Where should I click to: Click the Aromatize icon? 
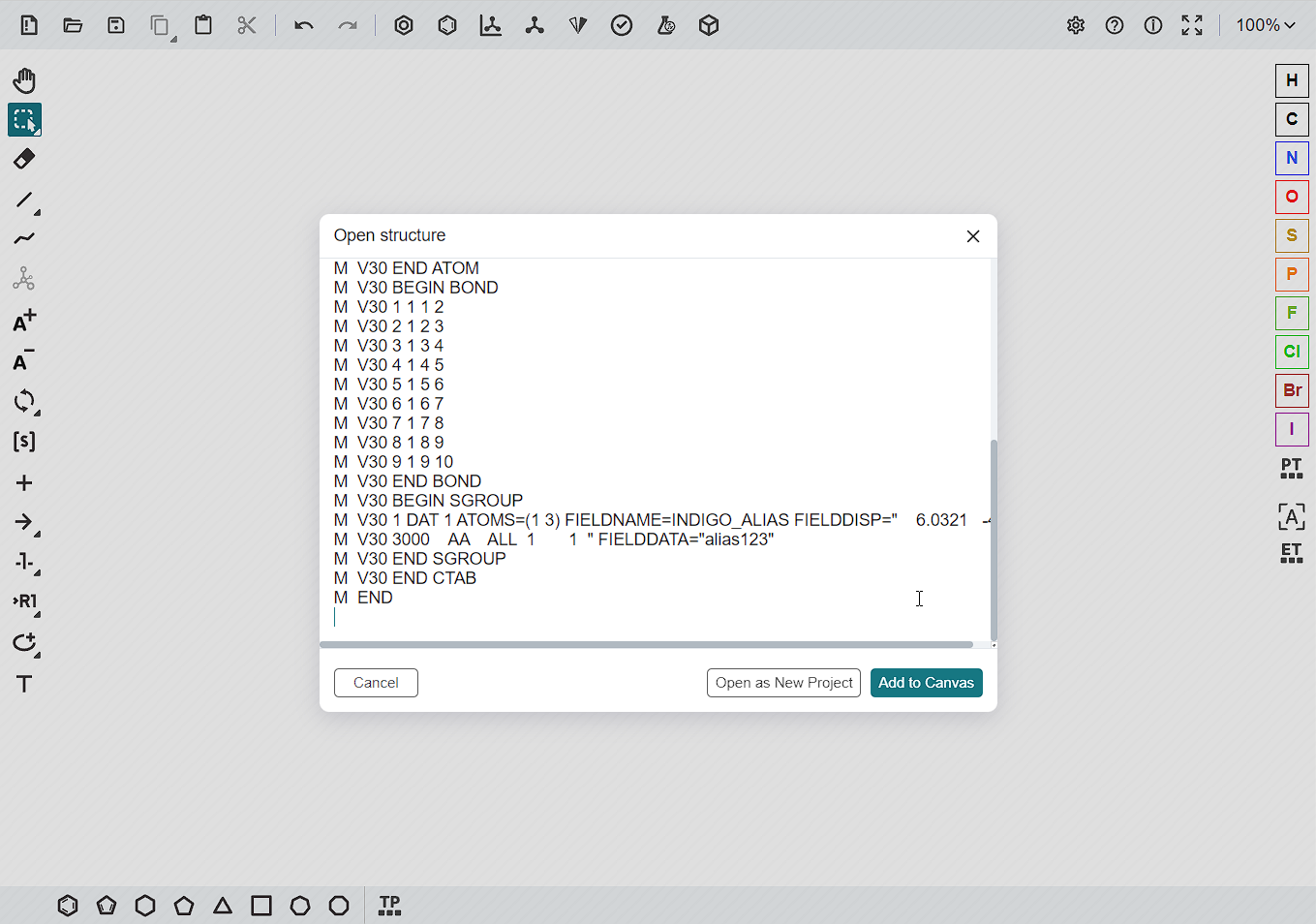pyautogui.click(x=404, y=25)
